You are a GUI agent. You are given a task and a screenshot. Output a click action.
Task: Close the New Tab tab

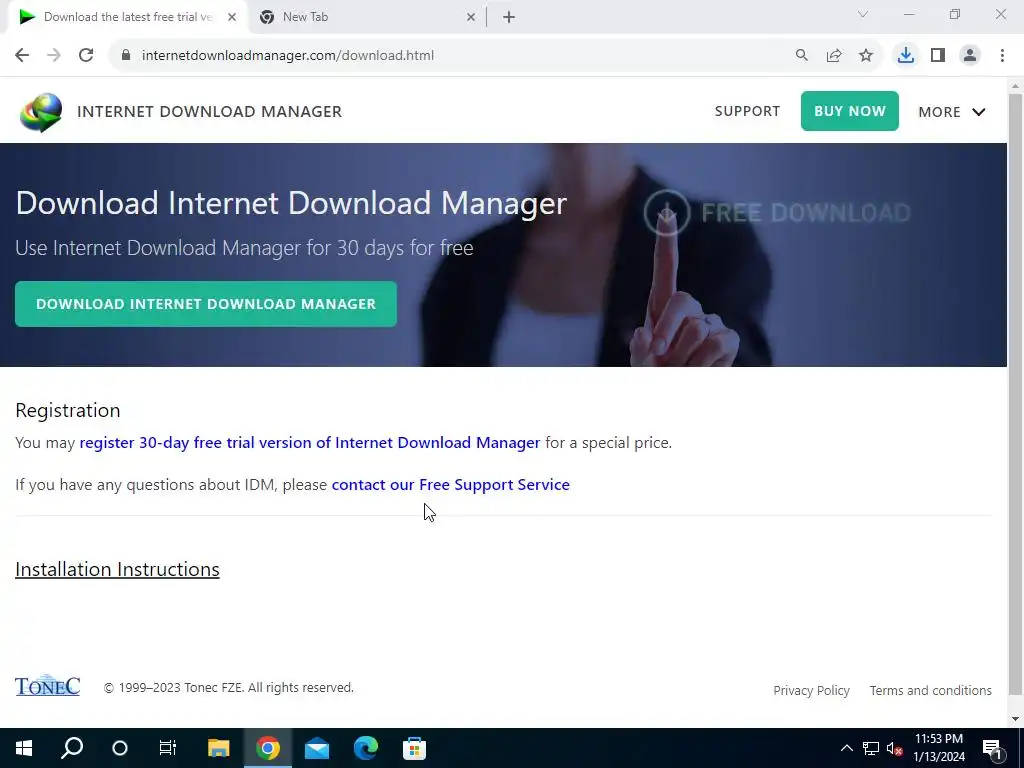click(471, 18)
